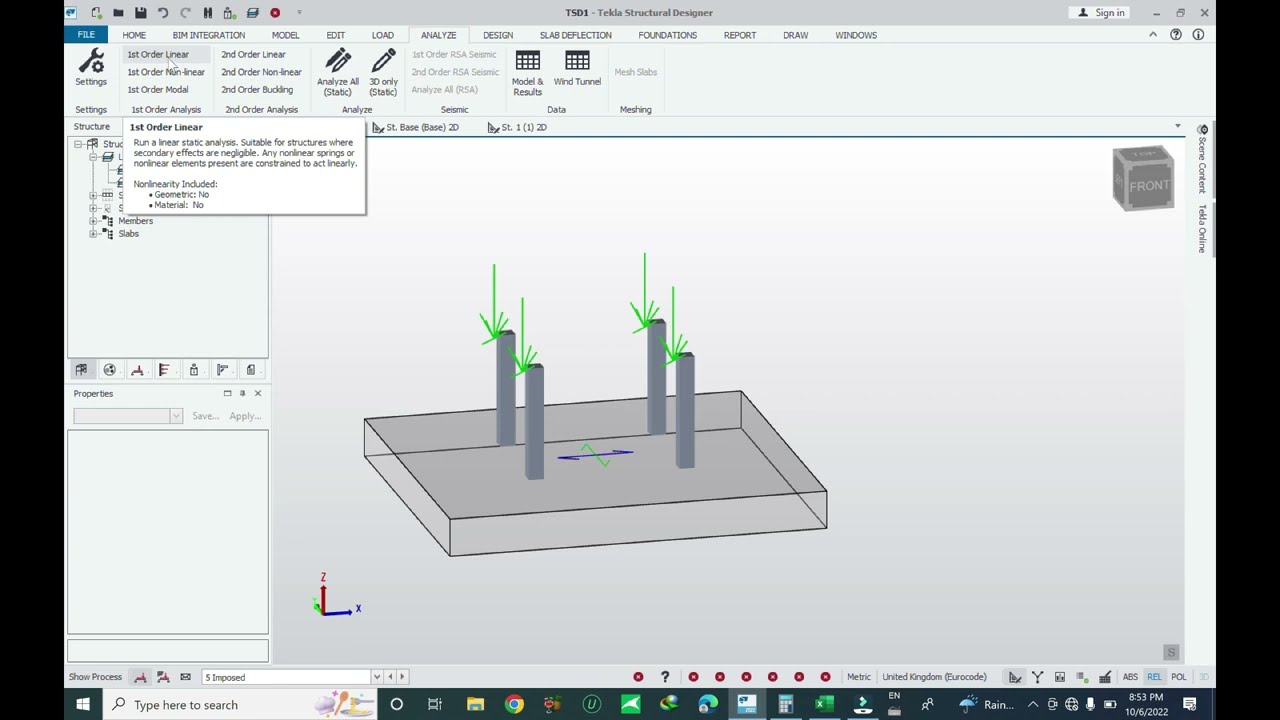Viewport: 1280px width, 720px height.
Task: Toggle ABS coordinate mode
Action: pyautogui.click(x=1130, y=677)
